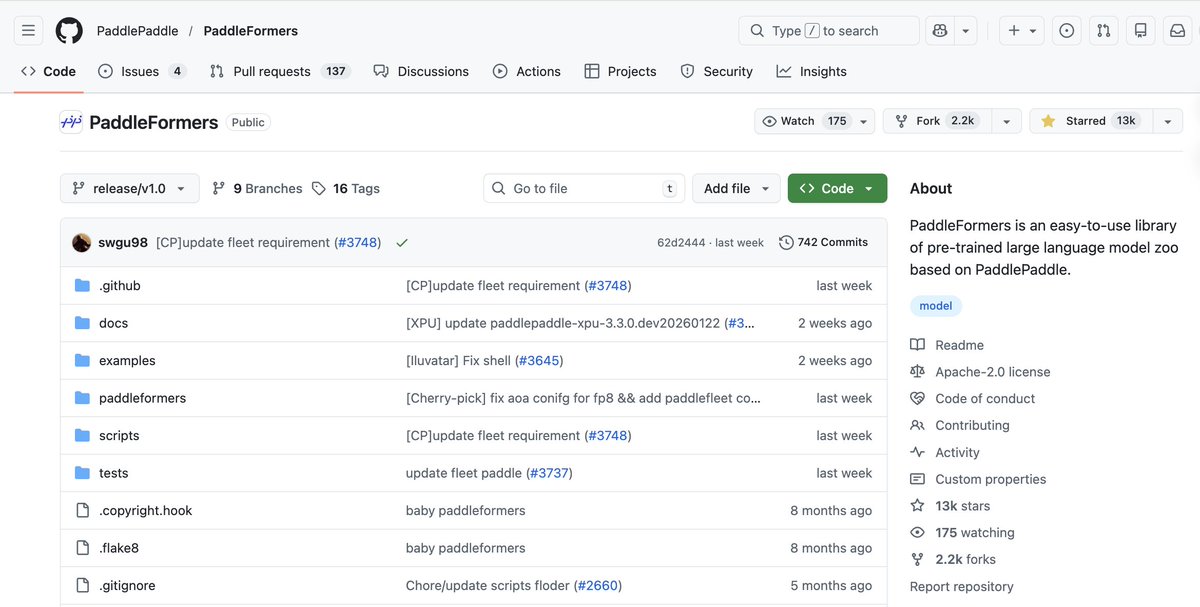Open the Security tab
1200x607 pixels.
(x=717, y=71)
